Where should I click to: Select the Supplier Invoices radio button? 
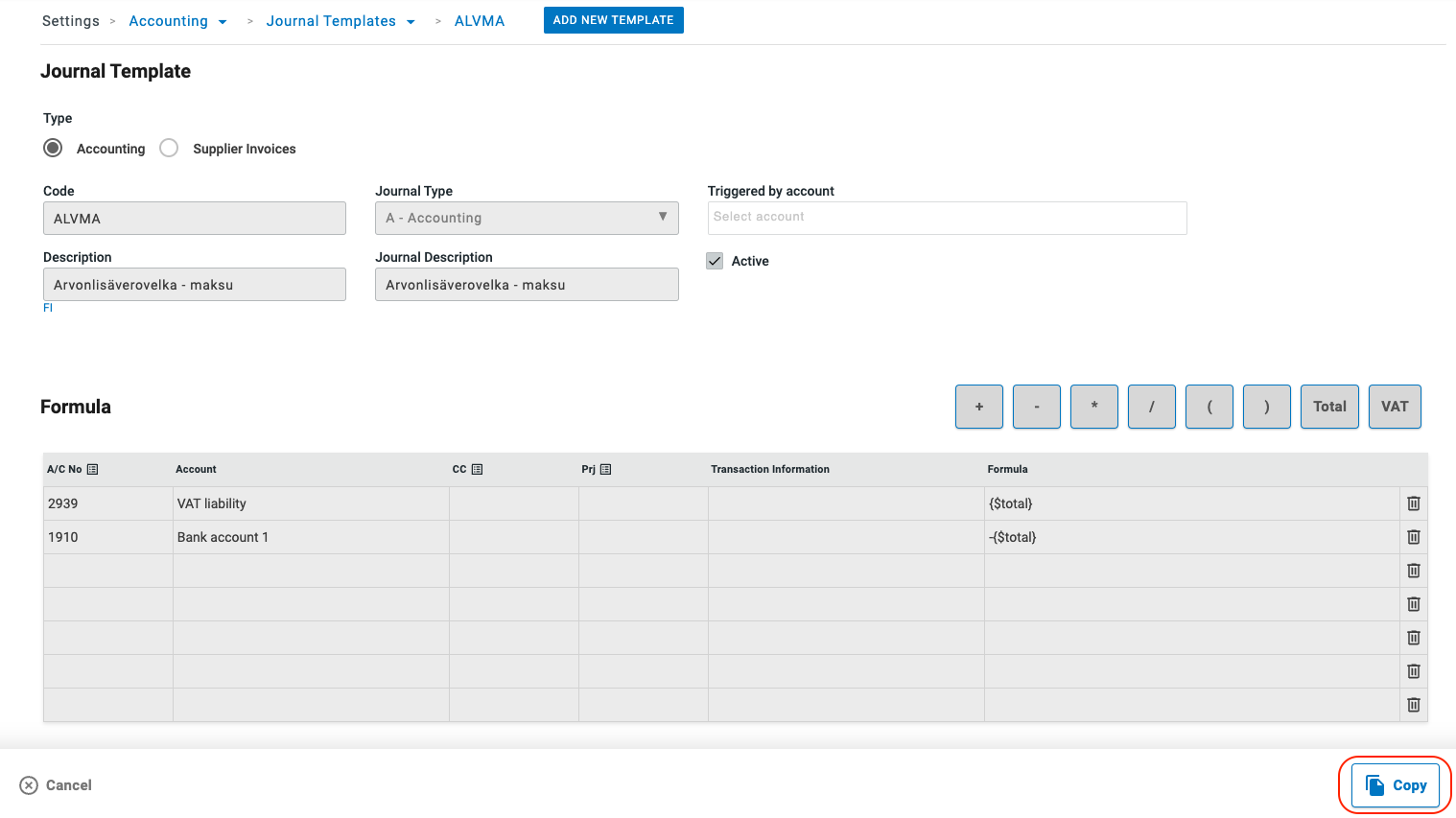pos(169,148)
